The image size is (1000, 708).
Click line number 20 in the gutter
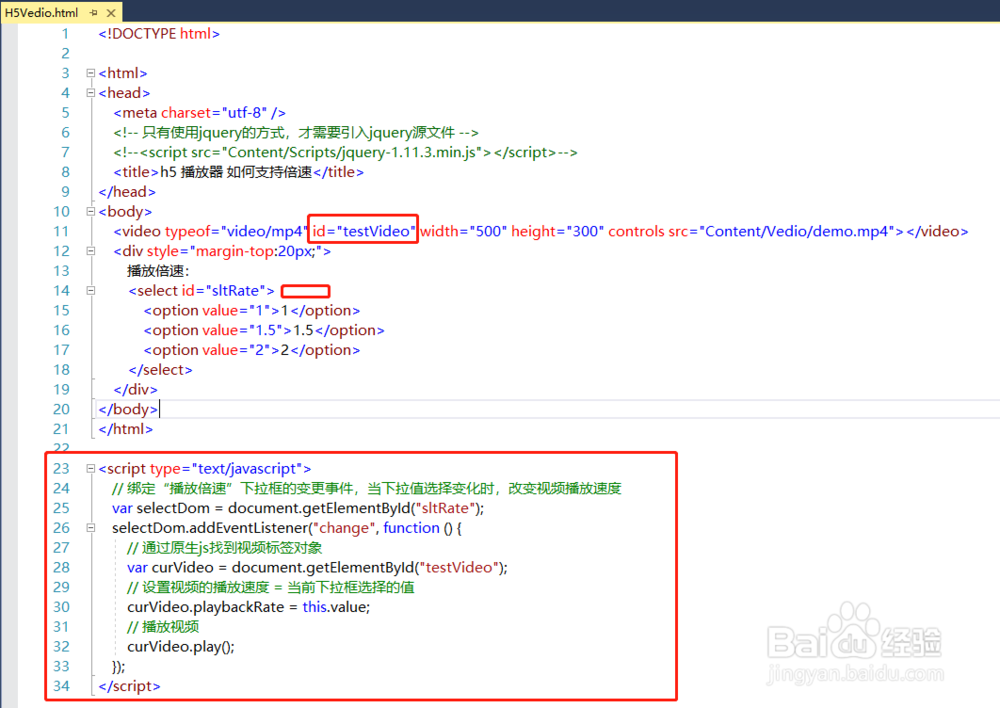click(61, 409)
